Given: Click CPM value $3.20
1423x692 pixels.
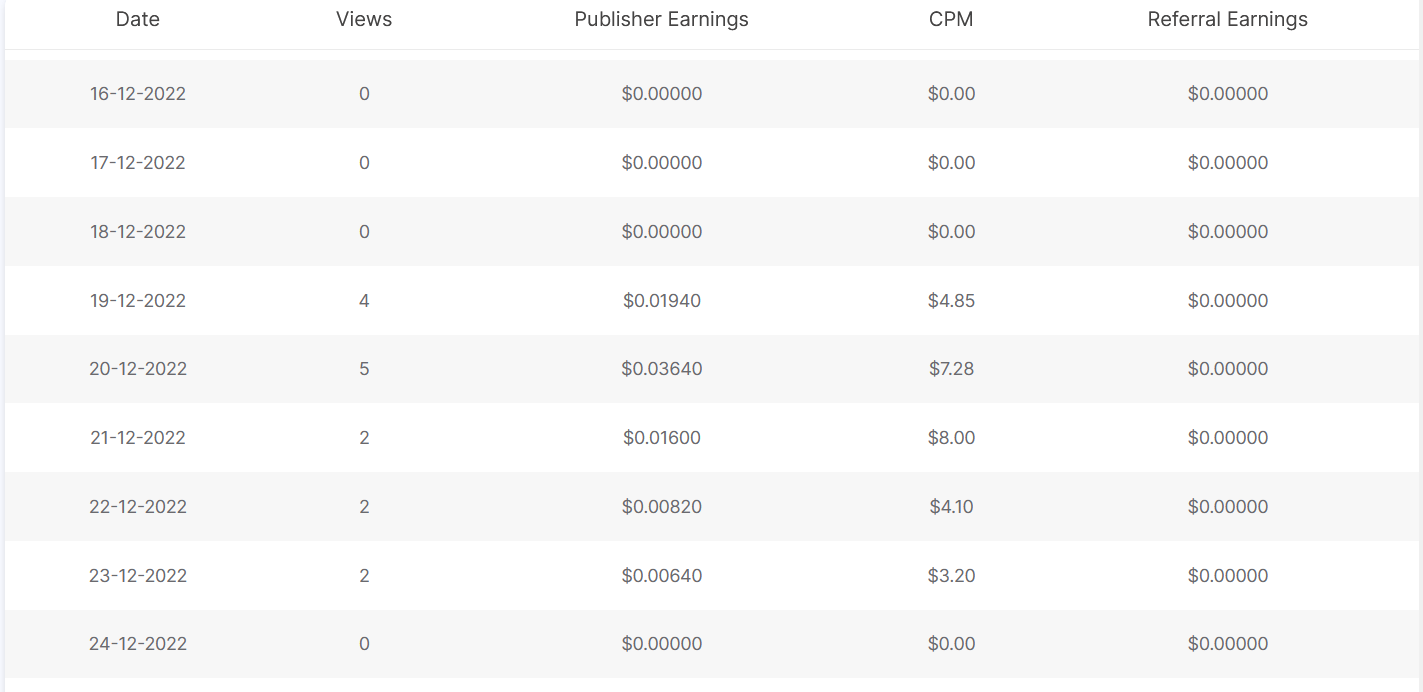Looking at the screenshot, I should coord(951,576).
